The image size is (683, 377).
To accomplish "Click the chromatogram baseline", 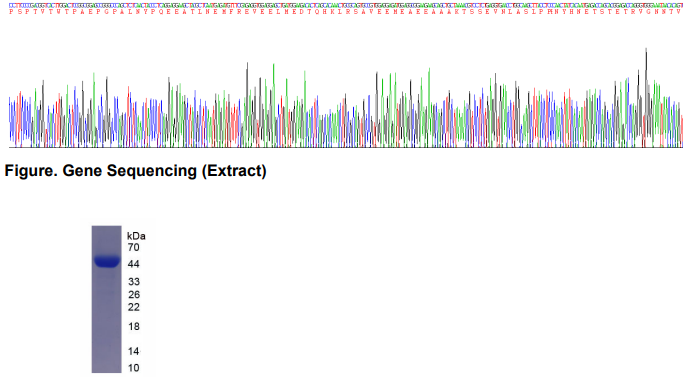I will [x=346, y=147].
